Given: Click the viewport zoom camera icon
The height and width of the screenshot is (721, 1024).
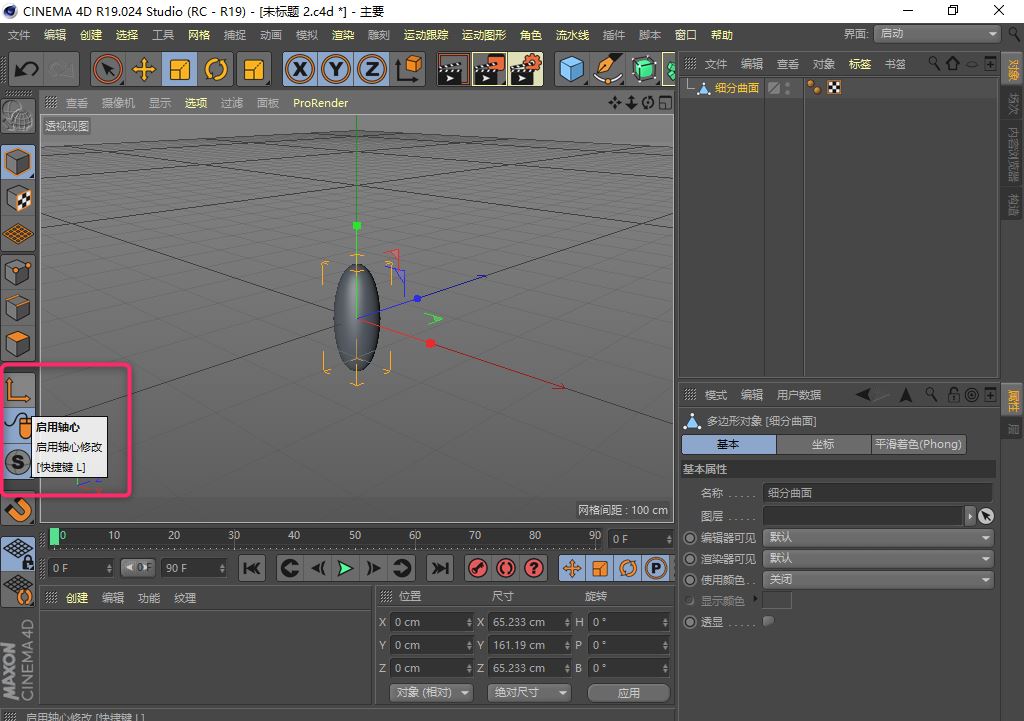Looking at the screenshot, I should (x=631, y=103).
